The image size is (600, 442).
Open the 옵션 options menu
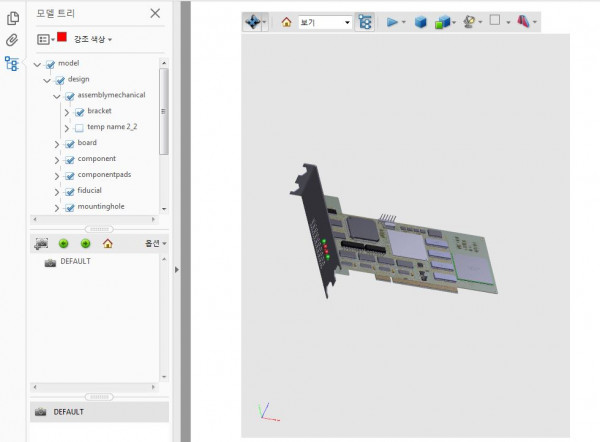click(x=155, y=243)
